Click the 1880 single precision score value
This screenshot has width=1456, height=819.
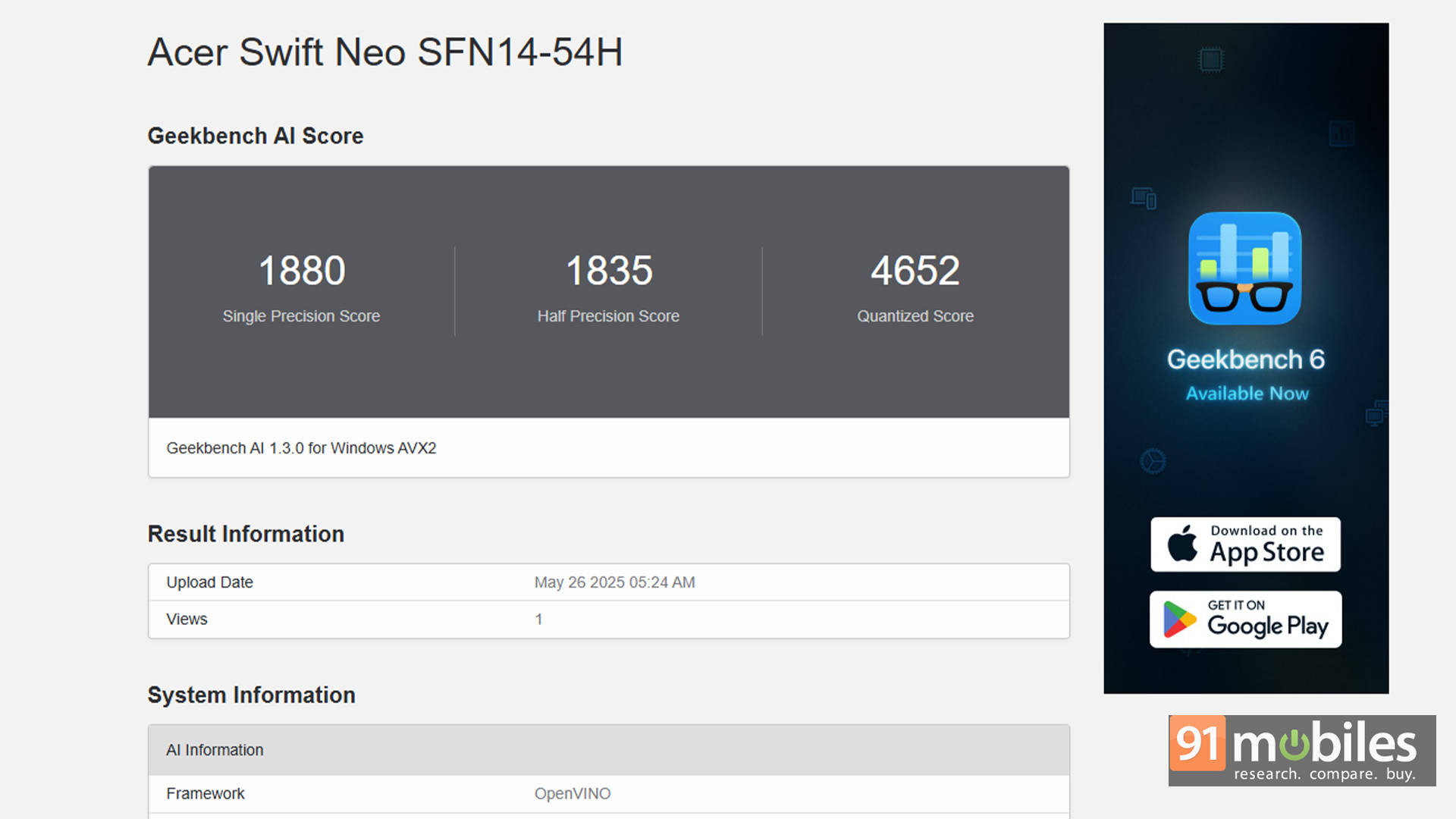pos(302,271)
